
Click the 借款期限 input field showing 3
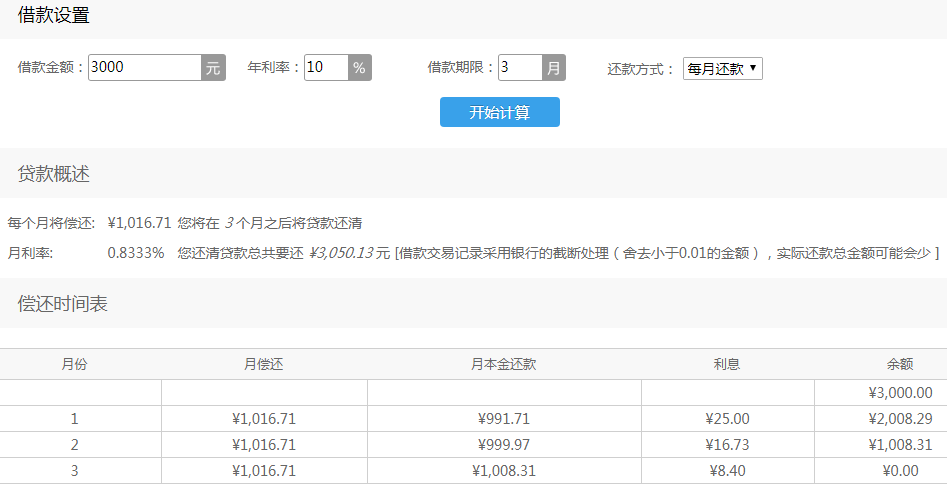pyautogui.click(x=520, y=67)
